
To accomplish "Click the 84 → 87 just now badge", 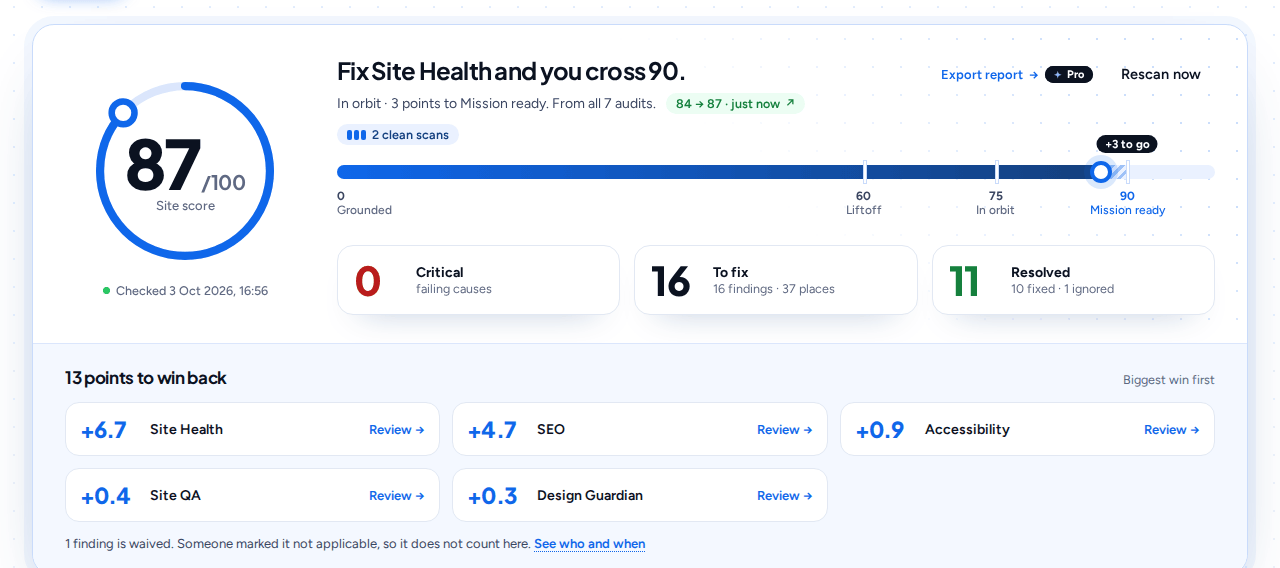I will (735, 104).
